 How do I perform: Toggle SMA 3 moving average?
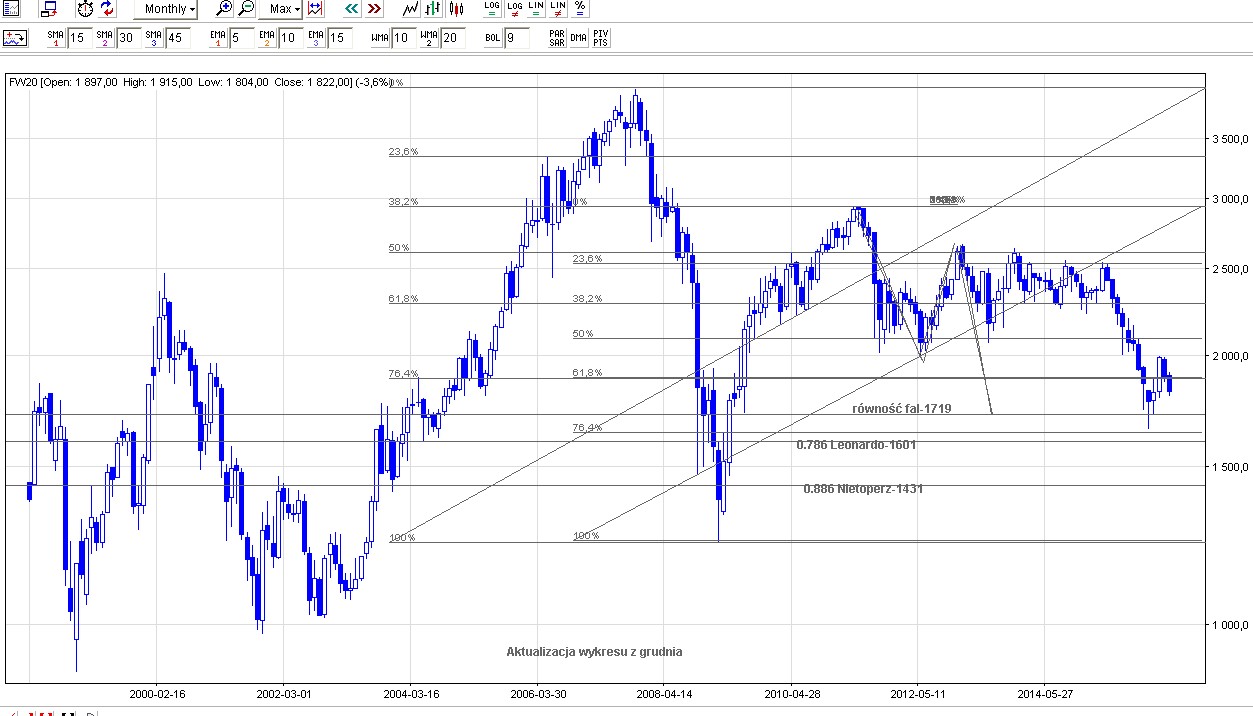(x=153, y=38)
